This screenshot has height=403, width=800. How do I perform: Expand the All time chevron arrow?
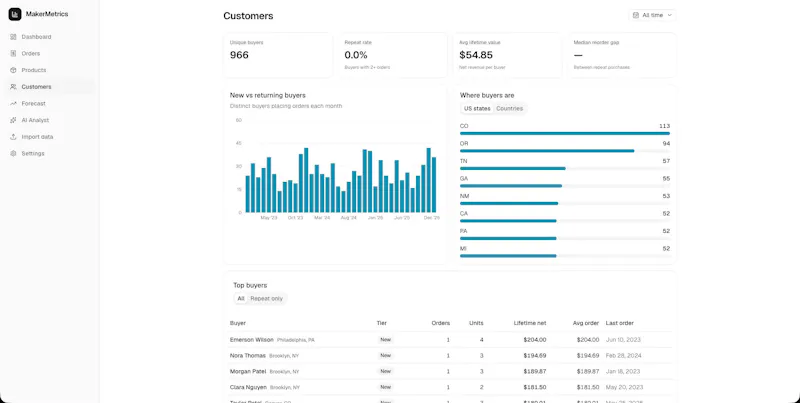[669, 15]
